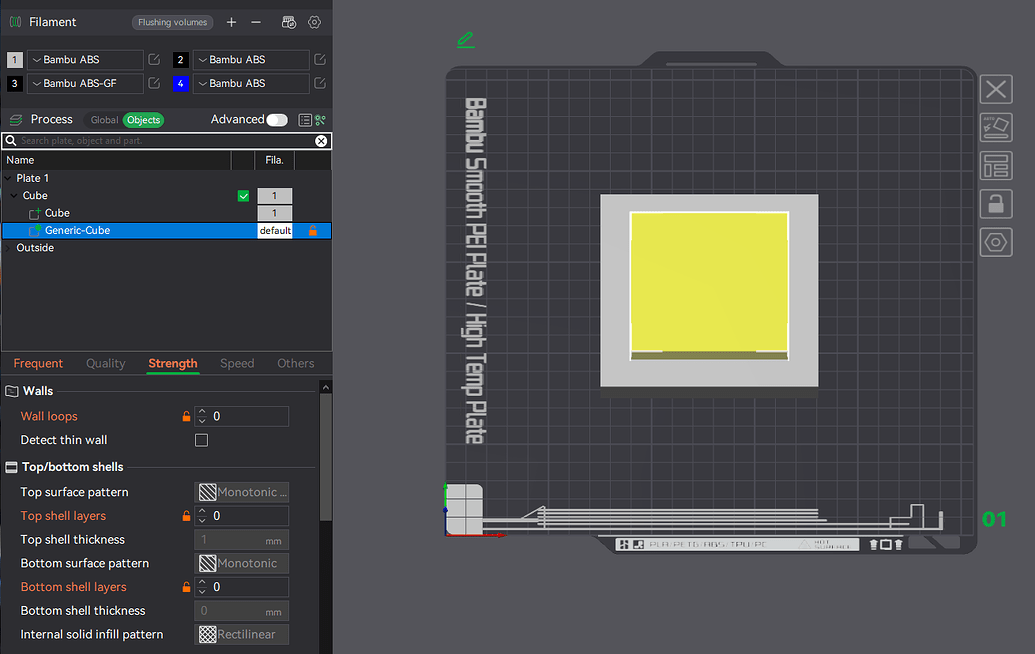Open AMS filament sync icon
This screenshot has height=654, width=1035.
pyautogui.click(x=288, y=22)
